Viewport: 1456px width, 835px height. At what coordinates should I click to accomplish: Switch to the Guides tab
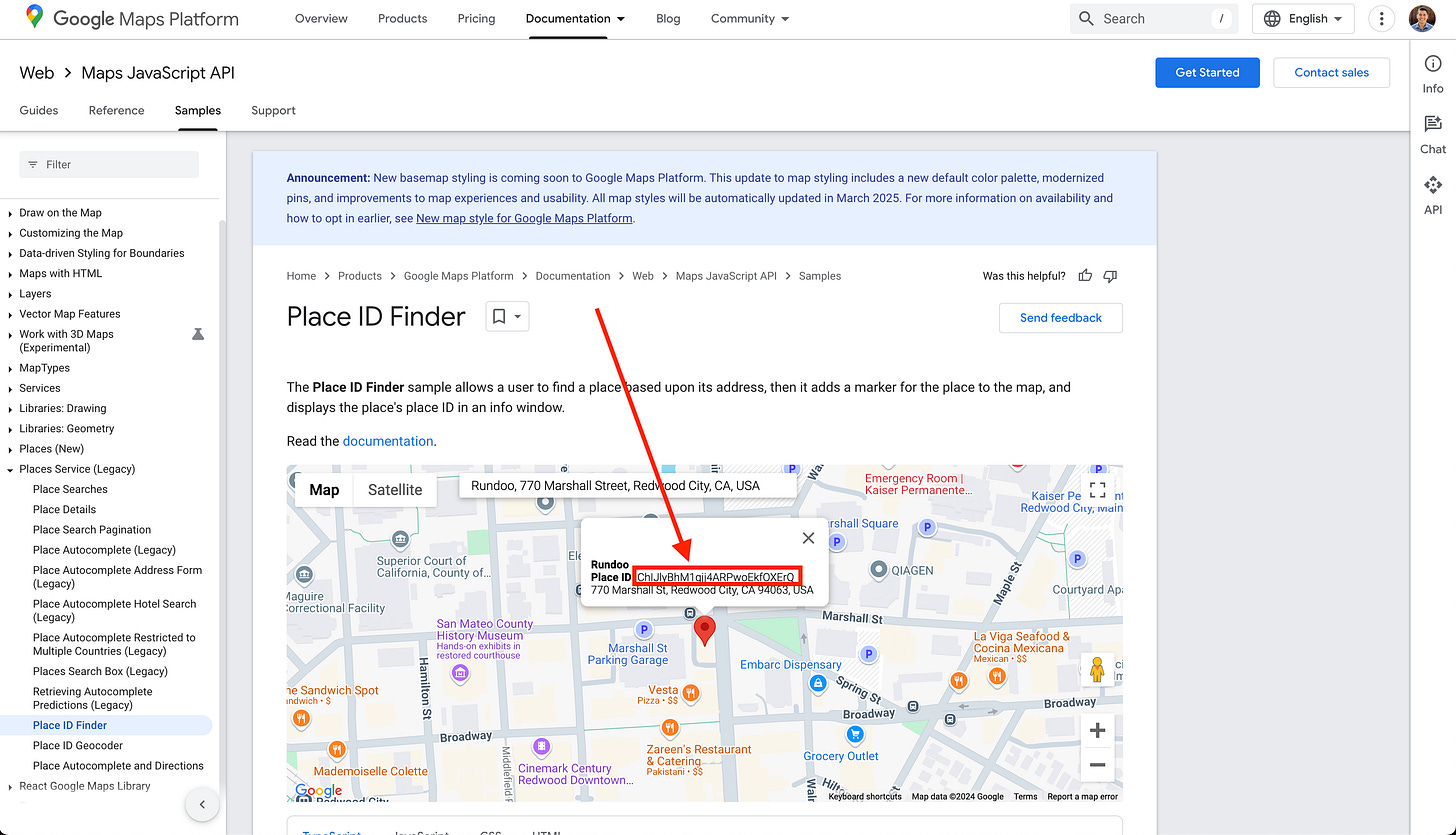tap(39, 110)
